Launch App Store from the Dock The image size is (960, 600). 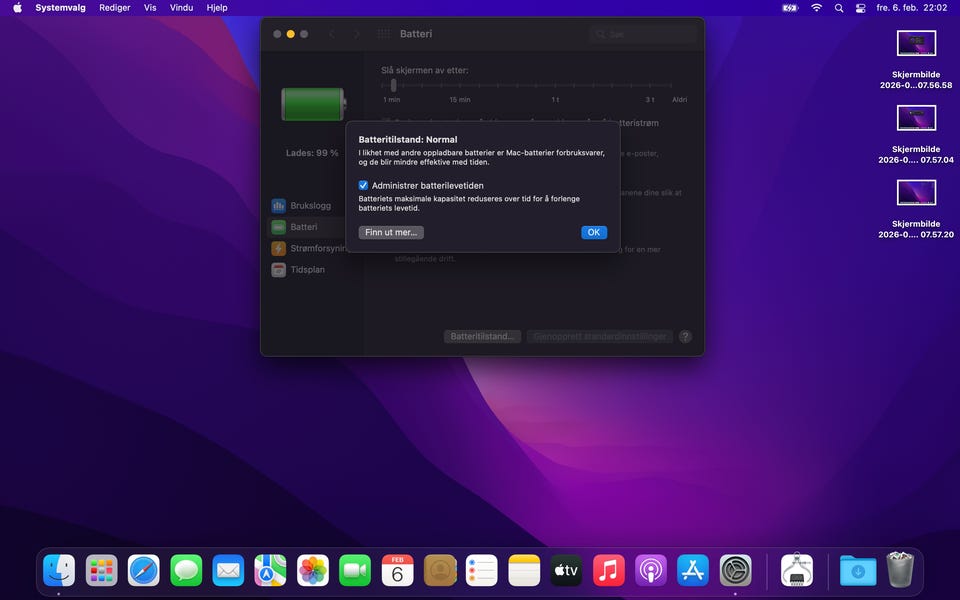[x=693, y=570]
